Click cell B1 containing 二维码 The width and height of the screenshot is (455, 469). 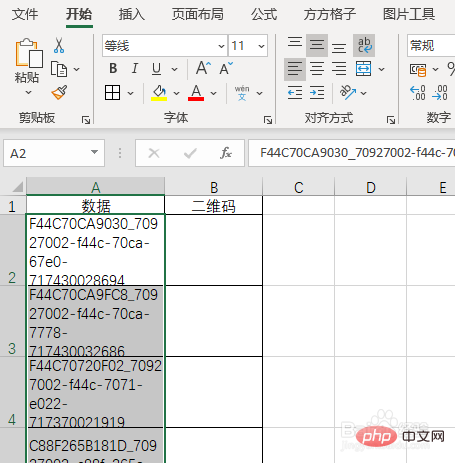click(x=214, y=206)
